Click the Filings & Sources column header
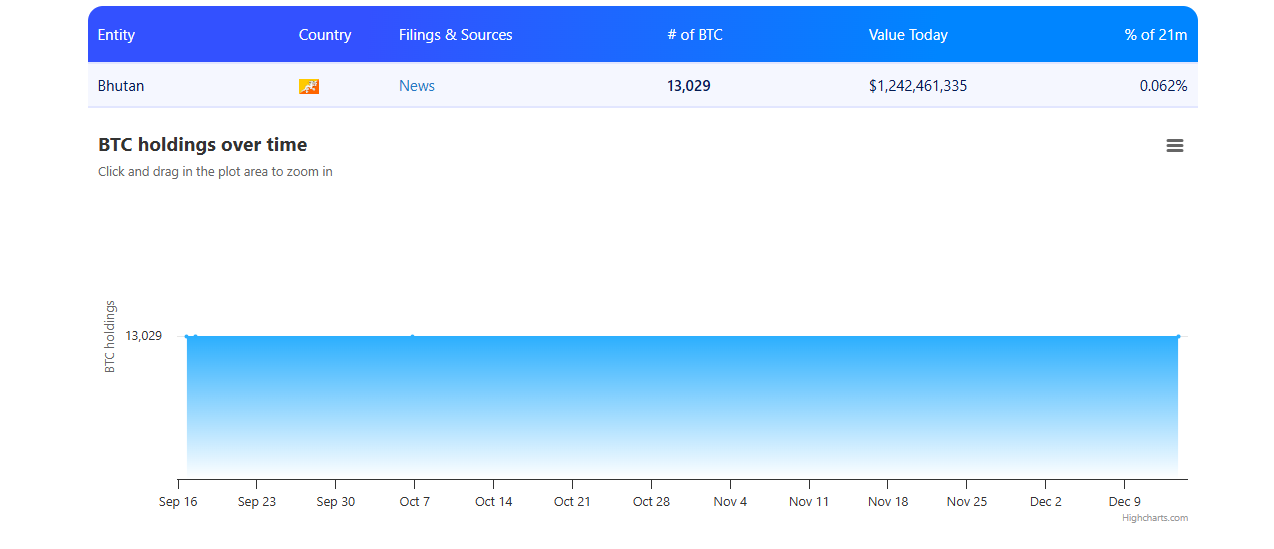The height and width of the screenshot is (549, 1274). coord(456,35)
